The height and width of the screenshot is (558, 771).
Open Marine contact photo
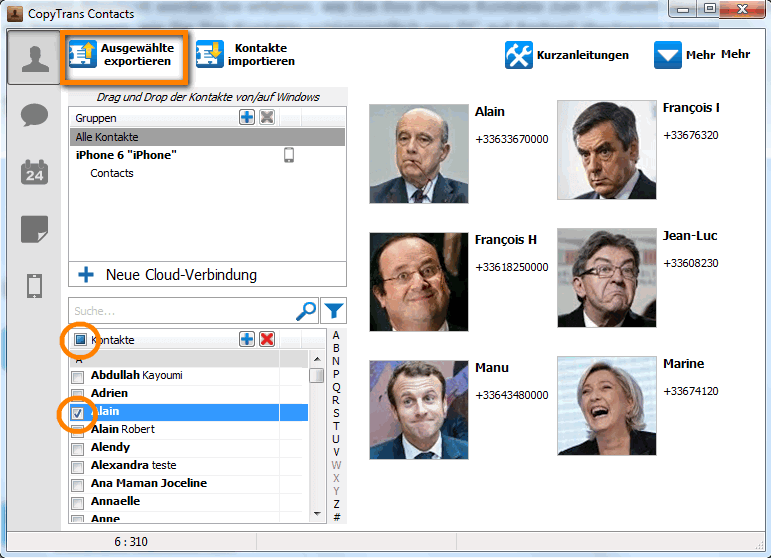click(606, 406)
